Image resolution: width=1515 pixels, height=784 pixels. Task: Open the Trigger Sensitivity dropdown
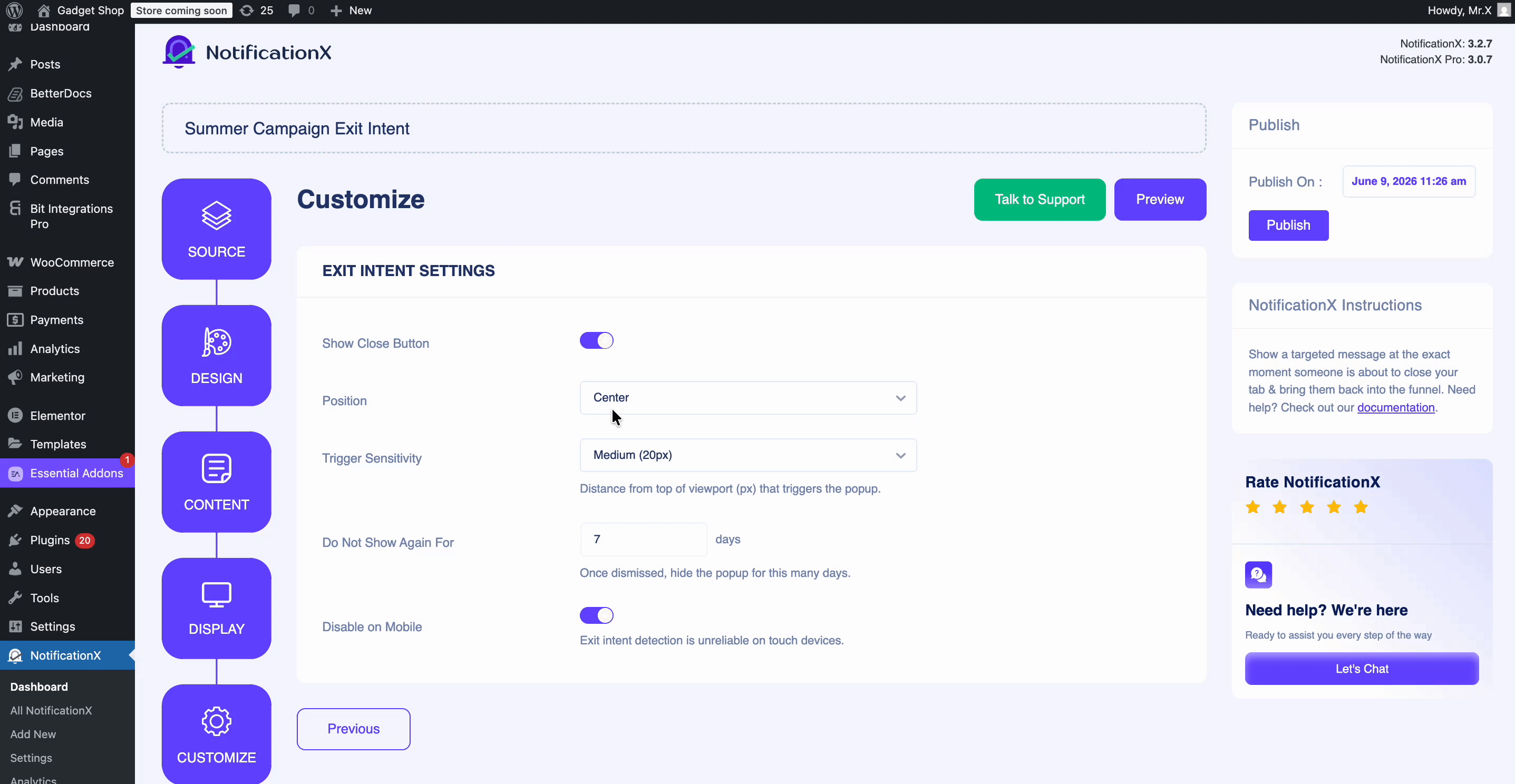click(748, 455)
